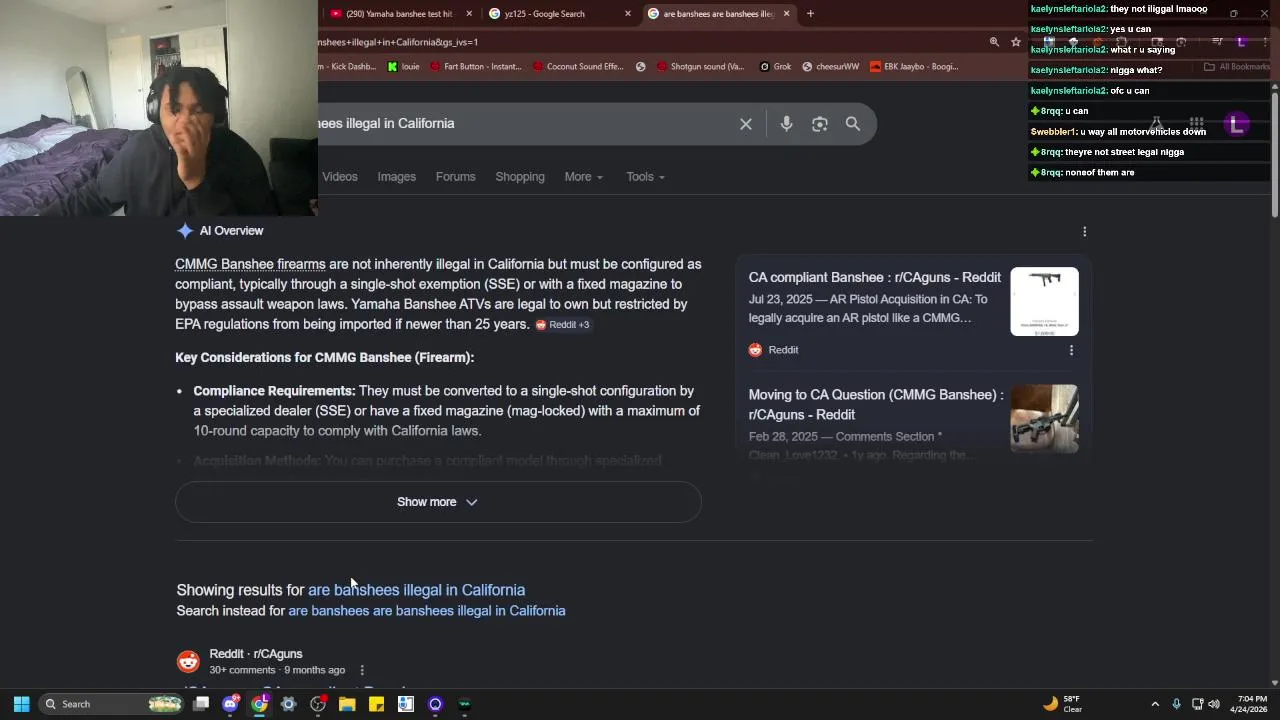Open the three-dot menu of r/CAguns result

tap(362, 670)
